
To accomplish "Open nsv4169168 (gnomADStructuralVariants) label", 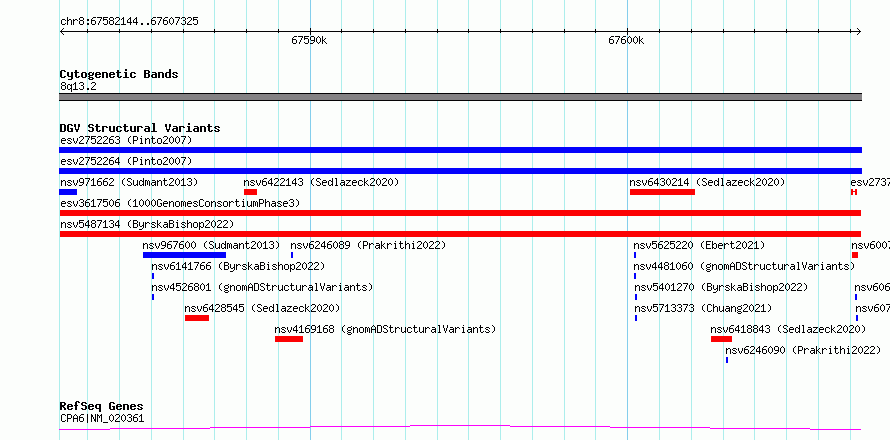I will coord(385,329).
